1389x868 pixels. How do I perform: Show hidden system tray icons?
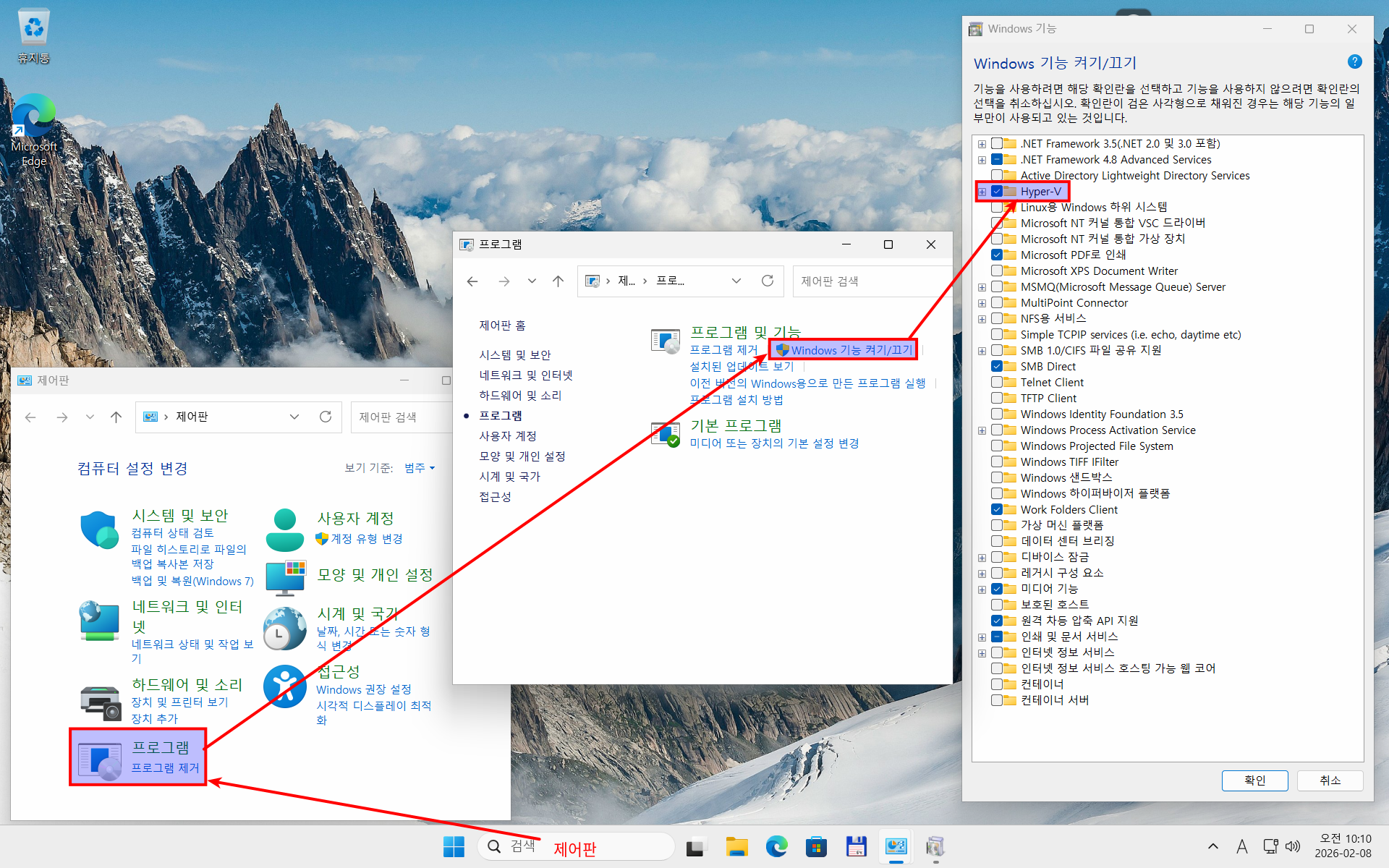1213,846
